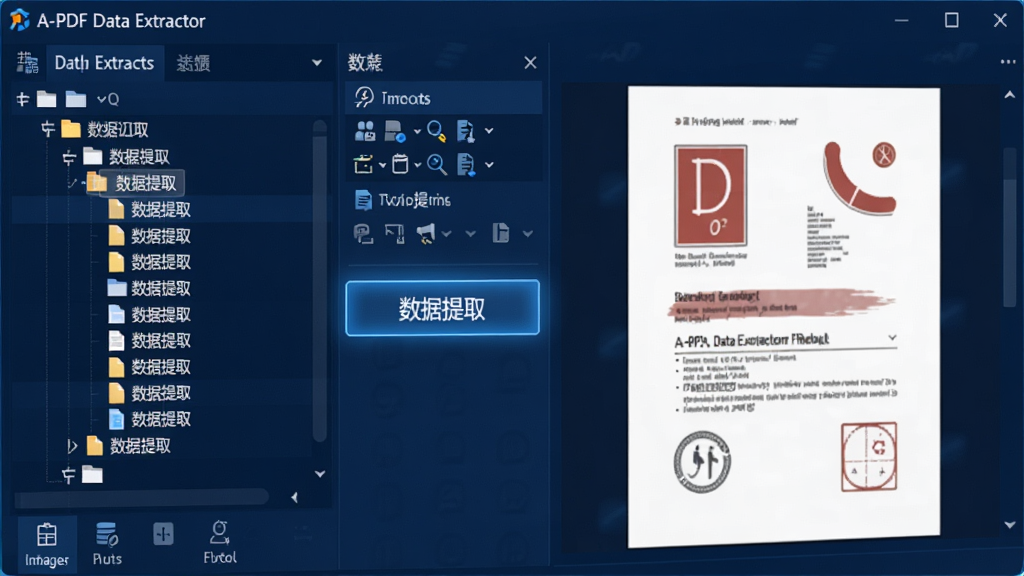Click the red circle X icon on preview
Image resolution: width=1024 pixels, height=576 pixels.
pyautogui.click(x=884, y=155)
